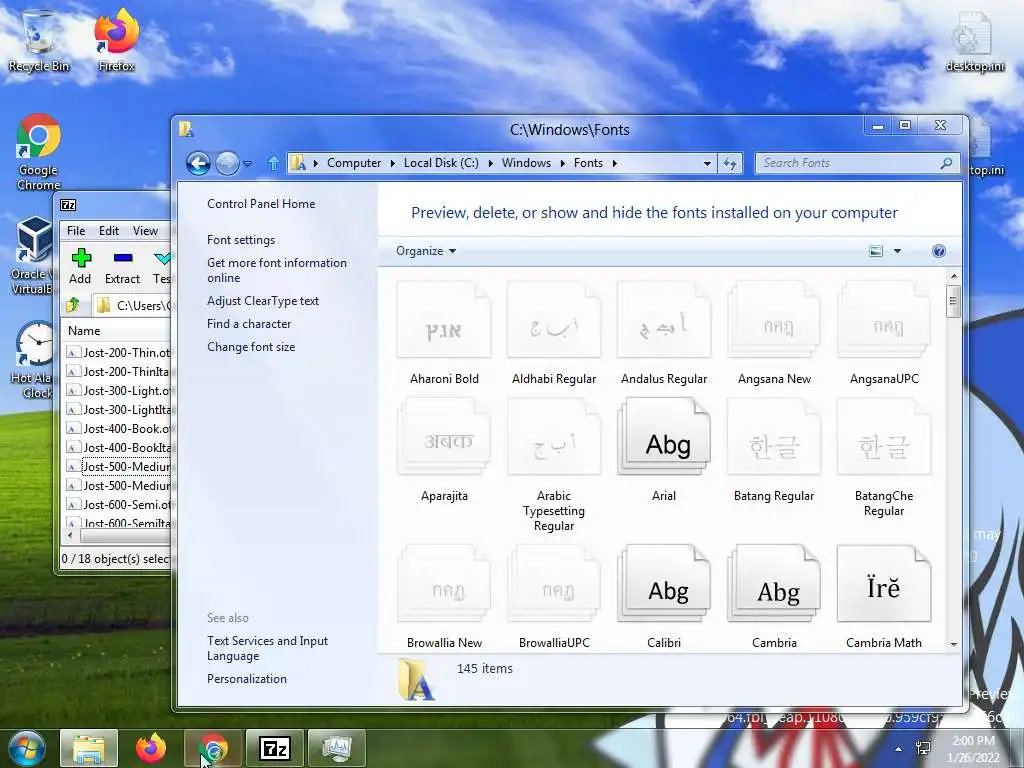
Task: Expand the Windows breadcrumb arrow
Action: pos(562,163)
